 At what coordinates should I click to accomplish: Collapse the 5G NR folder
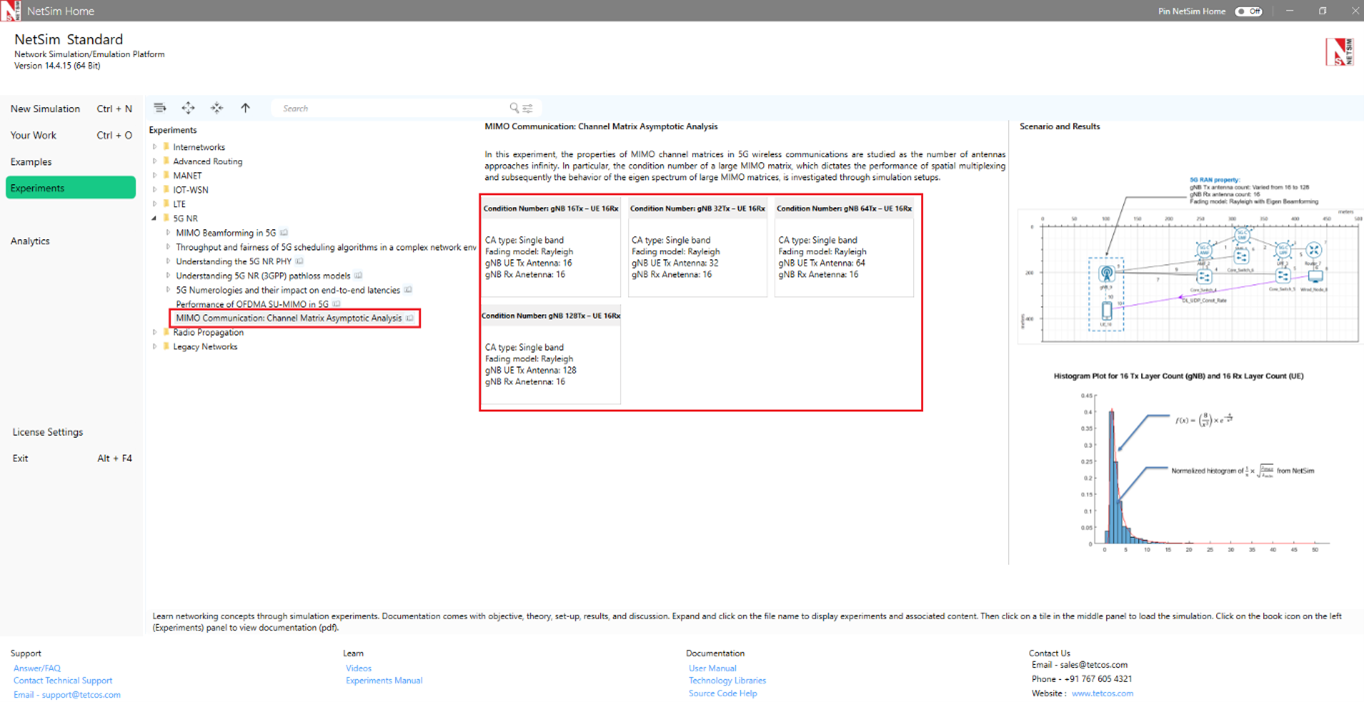(155, 218)
